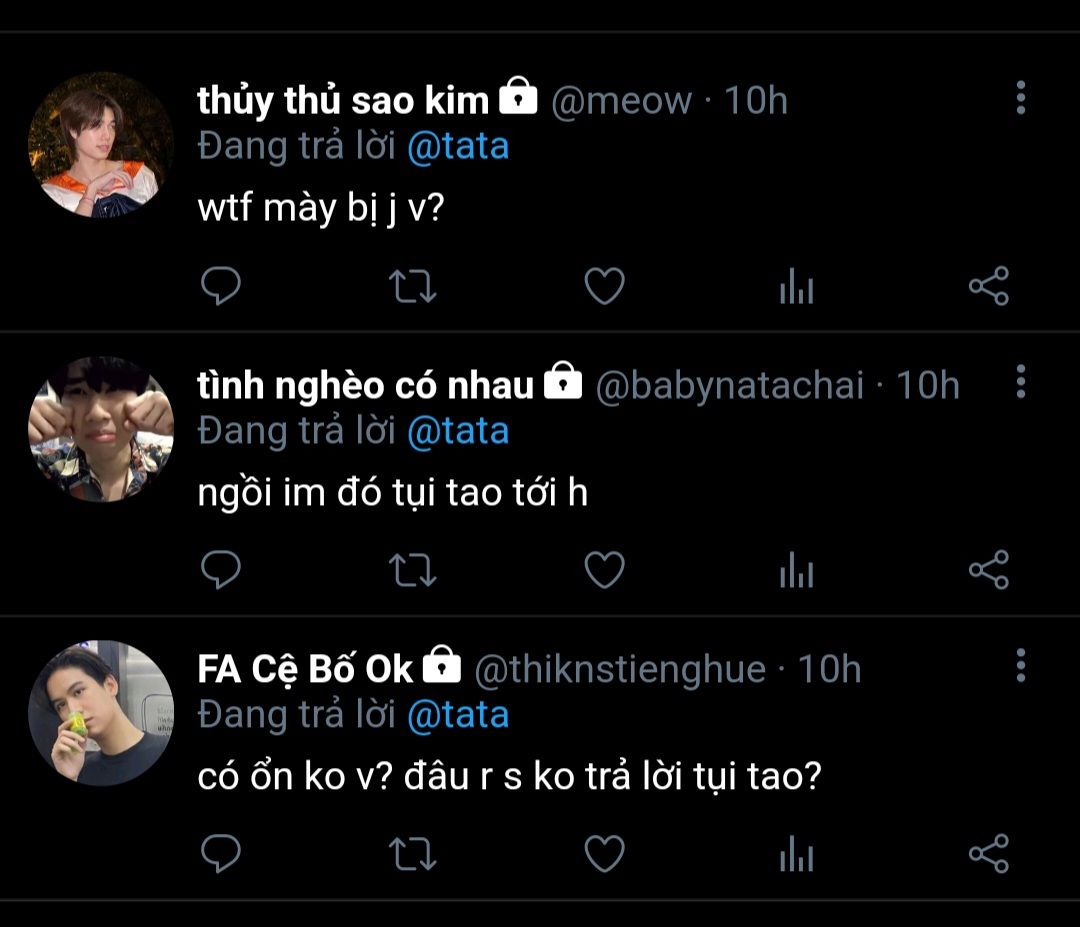Open the @tata mention in @thiknstienghue's reply

pos(458,714)
